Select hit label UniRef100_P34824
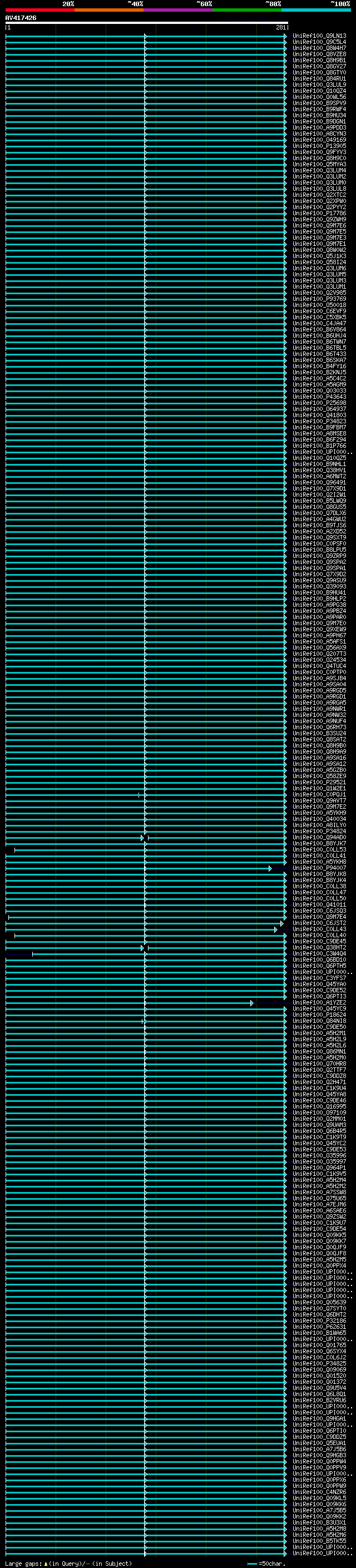 coord(319,831)
